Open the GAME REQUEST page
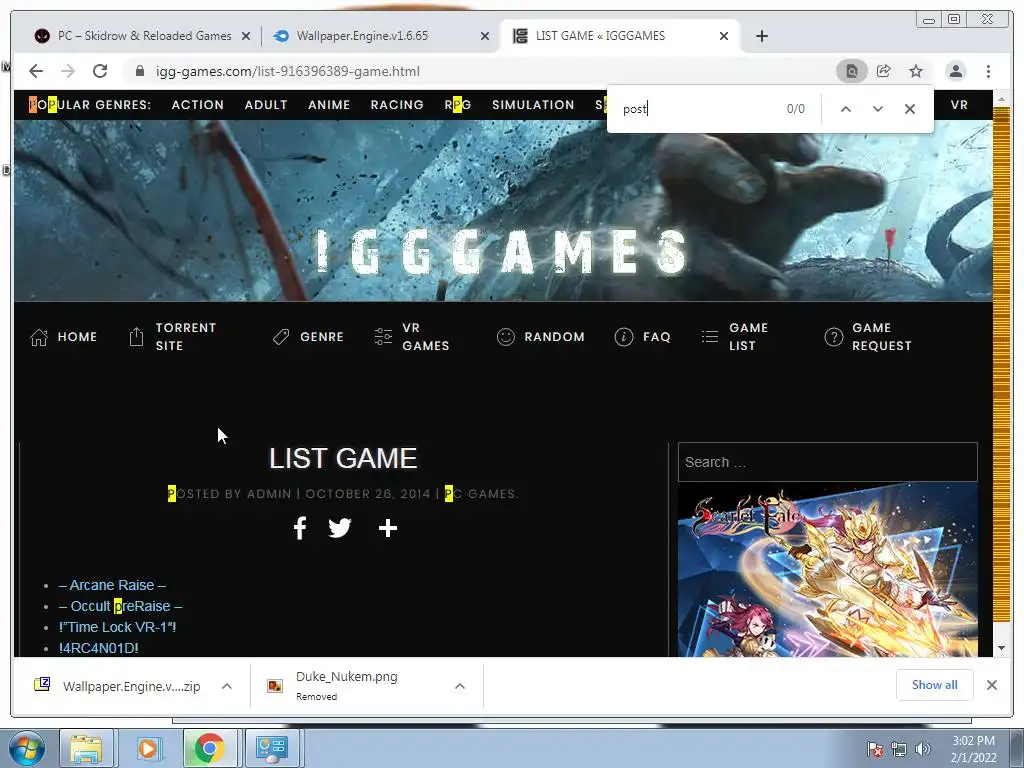This screenshot has width=1024, height=768. coord(882,337)
